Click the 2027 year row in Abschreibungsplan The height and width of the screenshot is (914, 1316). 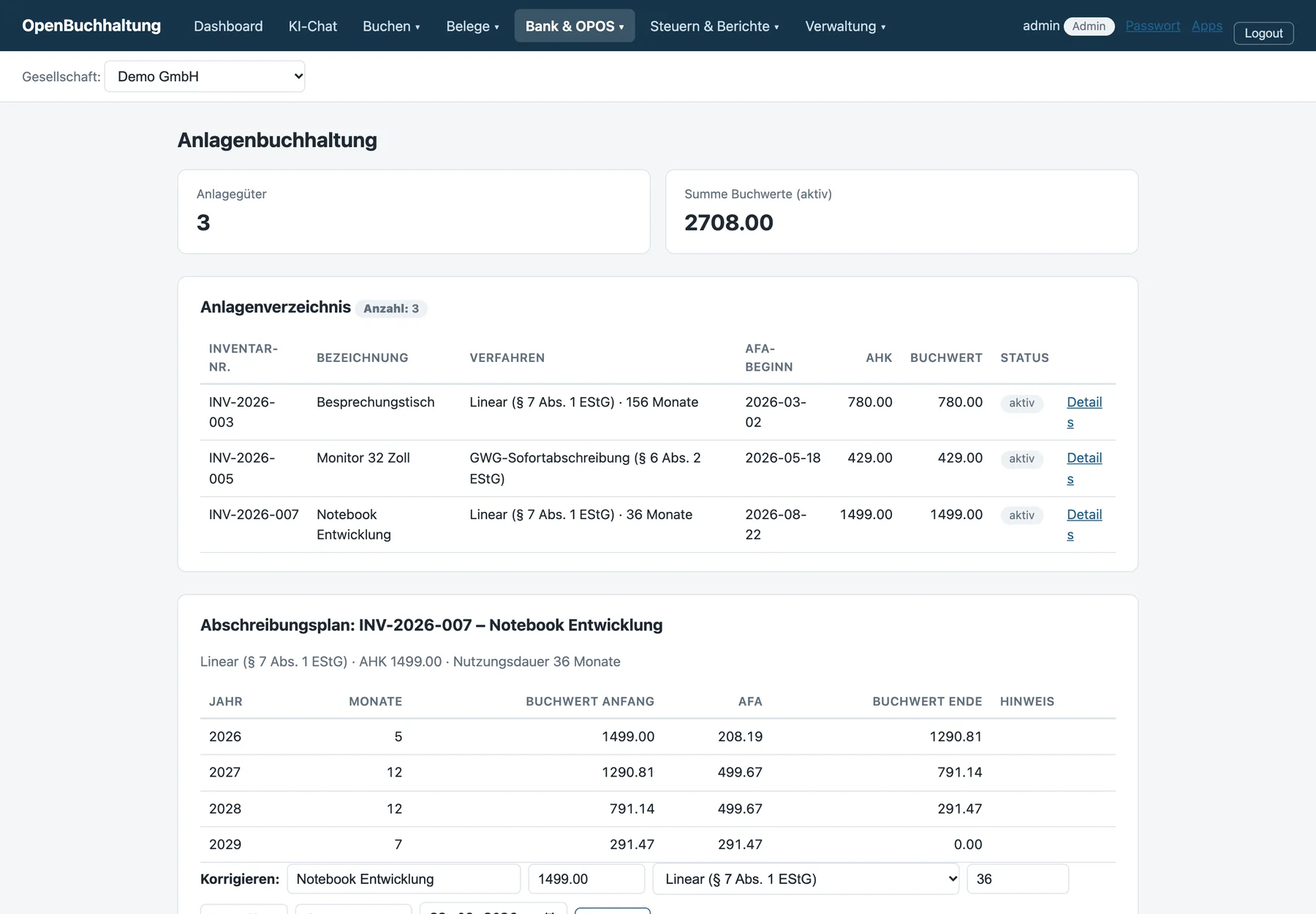(x=658, y=772)
